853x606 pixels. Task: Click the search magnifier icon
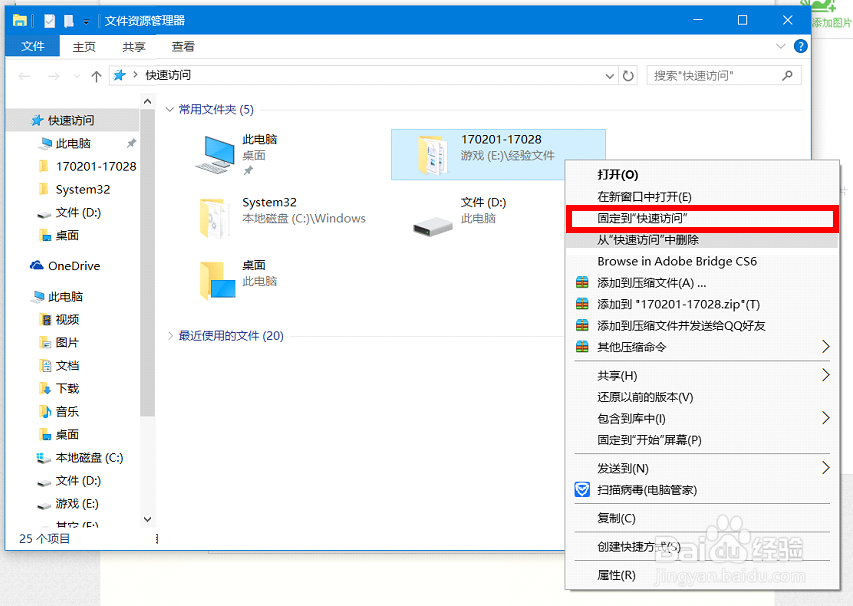coord(789,75)
